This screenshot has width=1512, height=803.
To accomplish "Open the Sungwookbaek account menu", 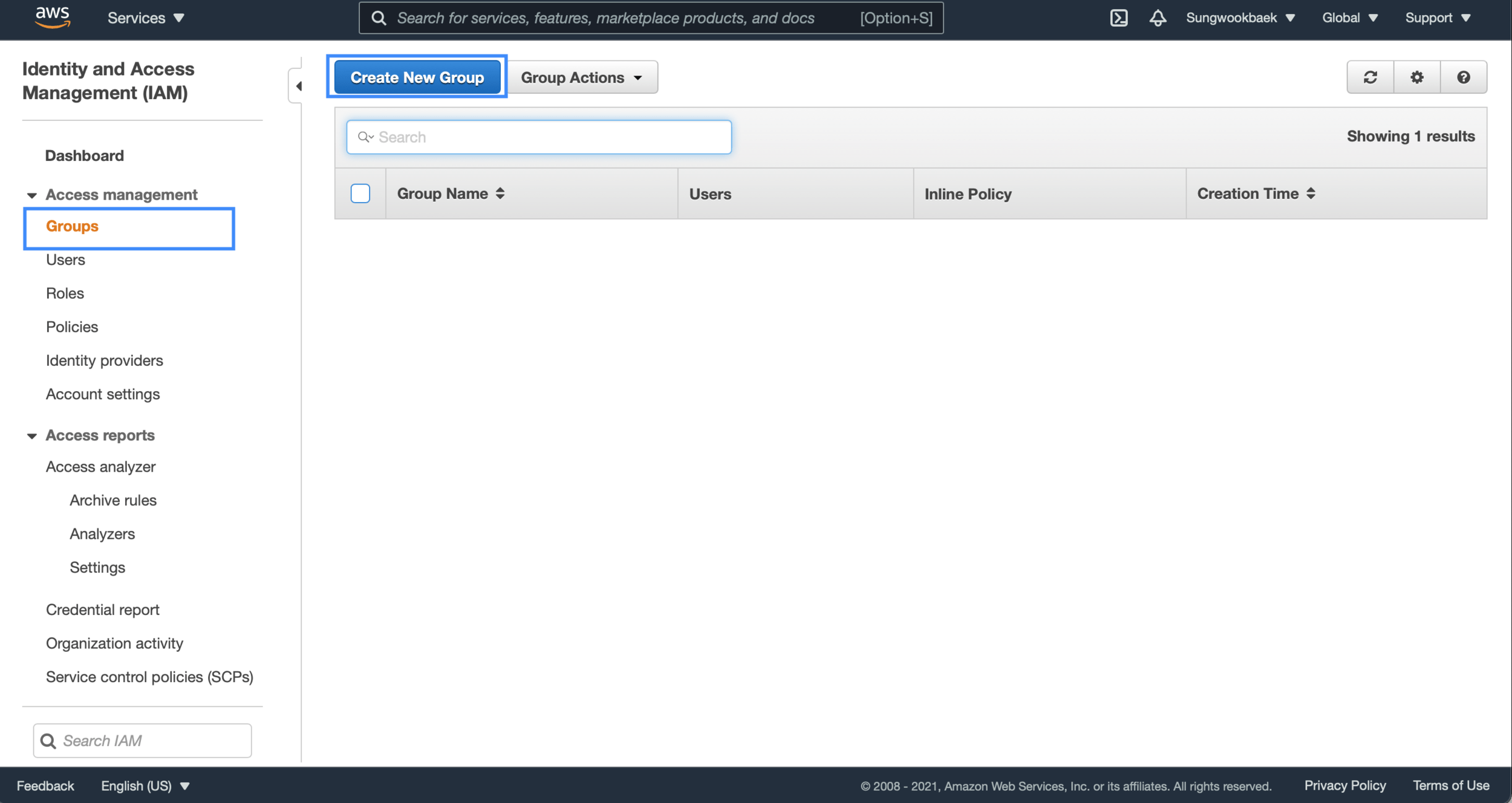I will coord(1240,18).
